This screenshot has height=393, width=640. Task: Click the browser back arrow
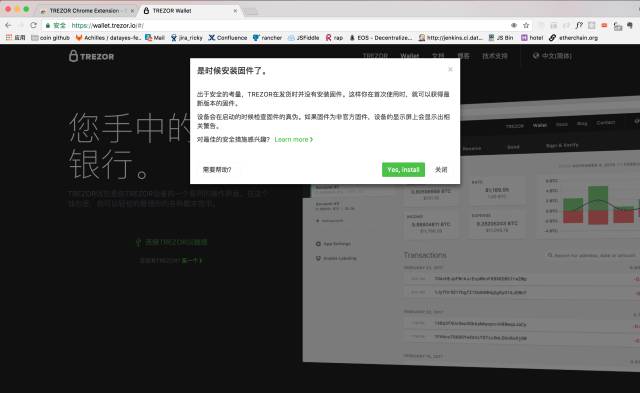8,25
